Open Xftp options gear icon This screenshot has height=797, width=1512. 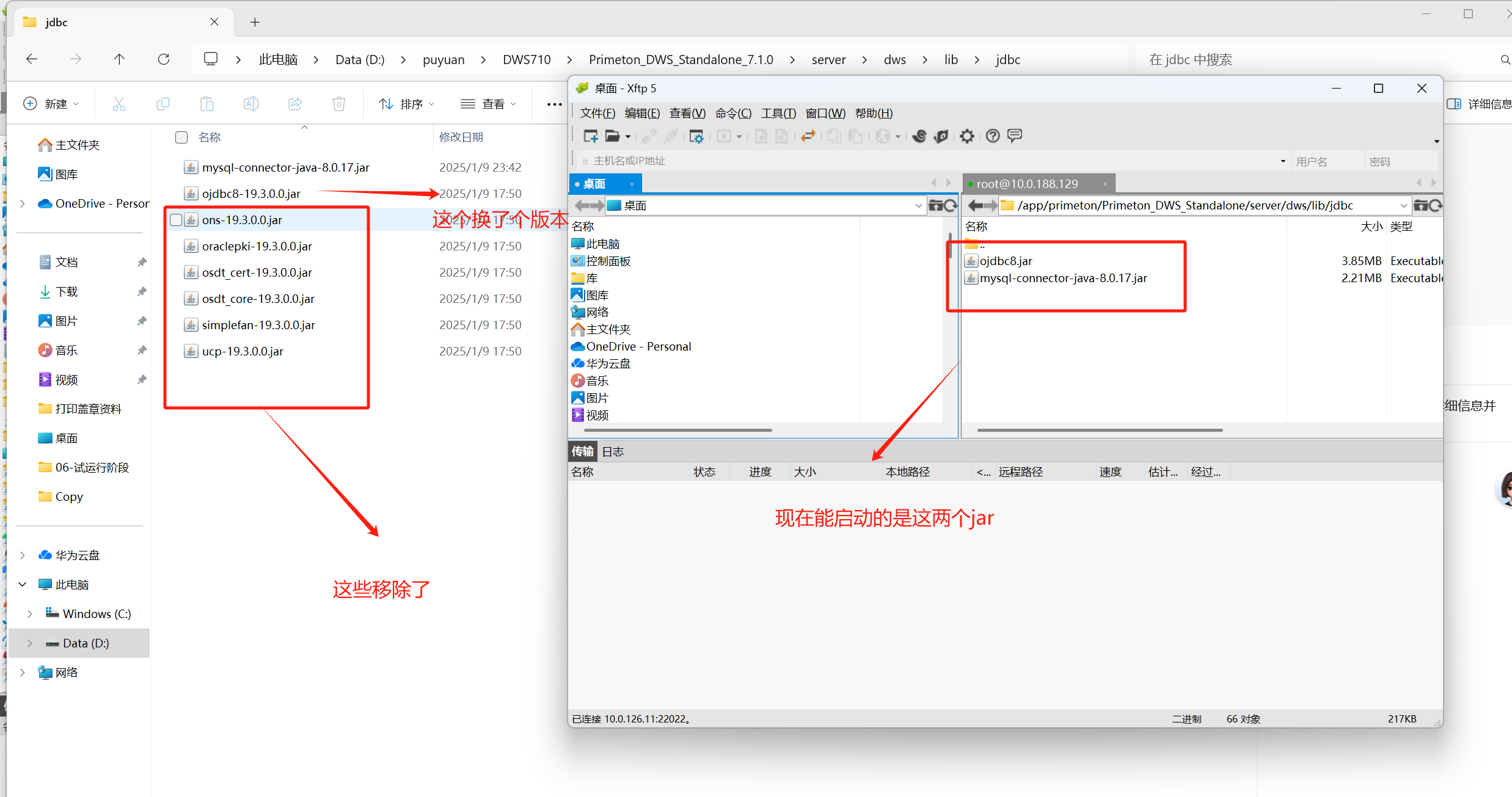click(966, 136)
